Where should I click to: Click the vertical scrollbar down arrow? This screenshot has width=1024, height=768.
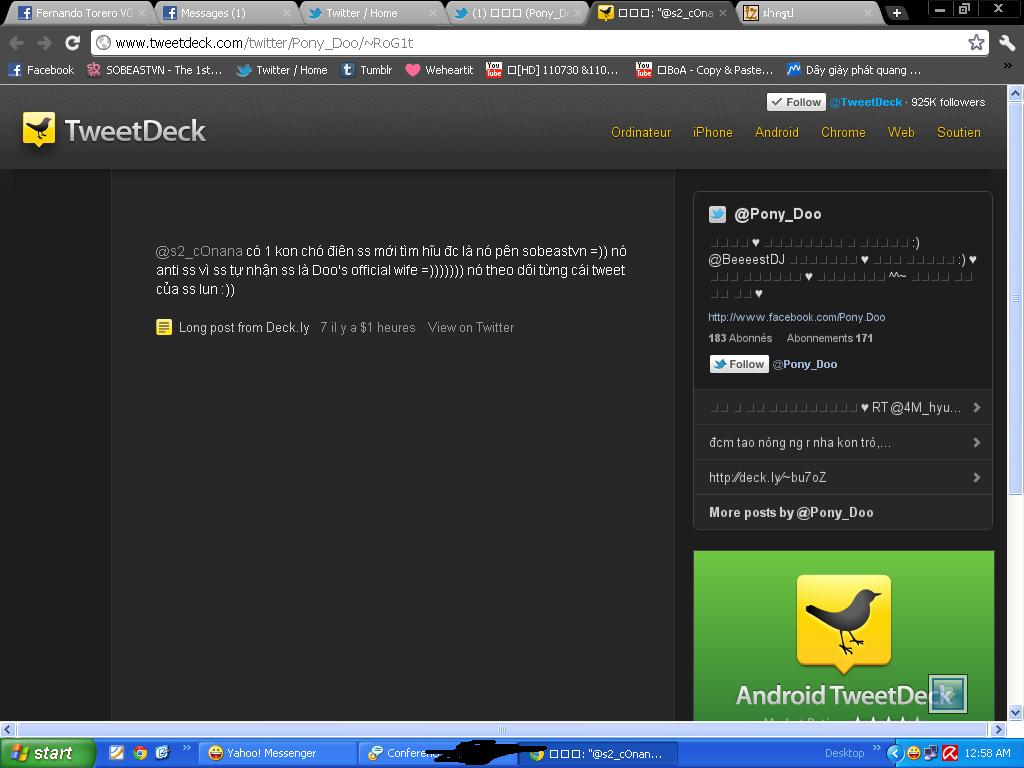click(1016, 712)
